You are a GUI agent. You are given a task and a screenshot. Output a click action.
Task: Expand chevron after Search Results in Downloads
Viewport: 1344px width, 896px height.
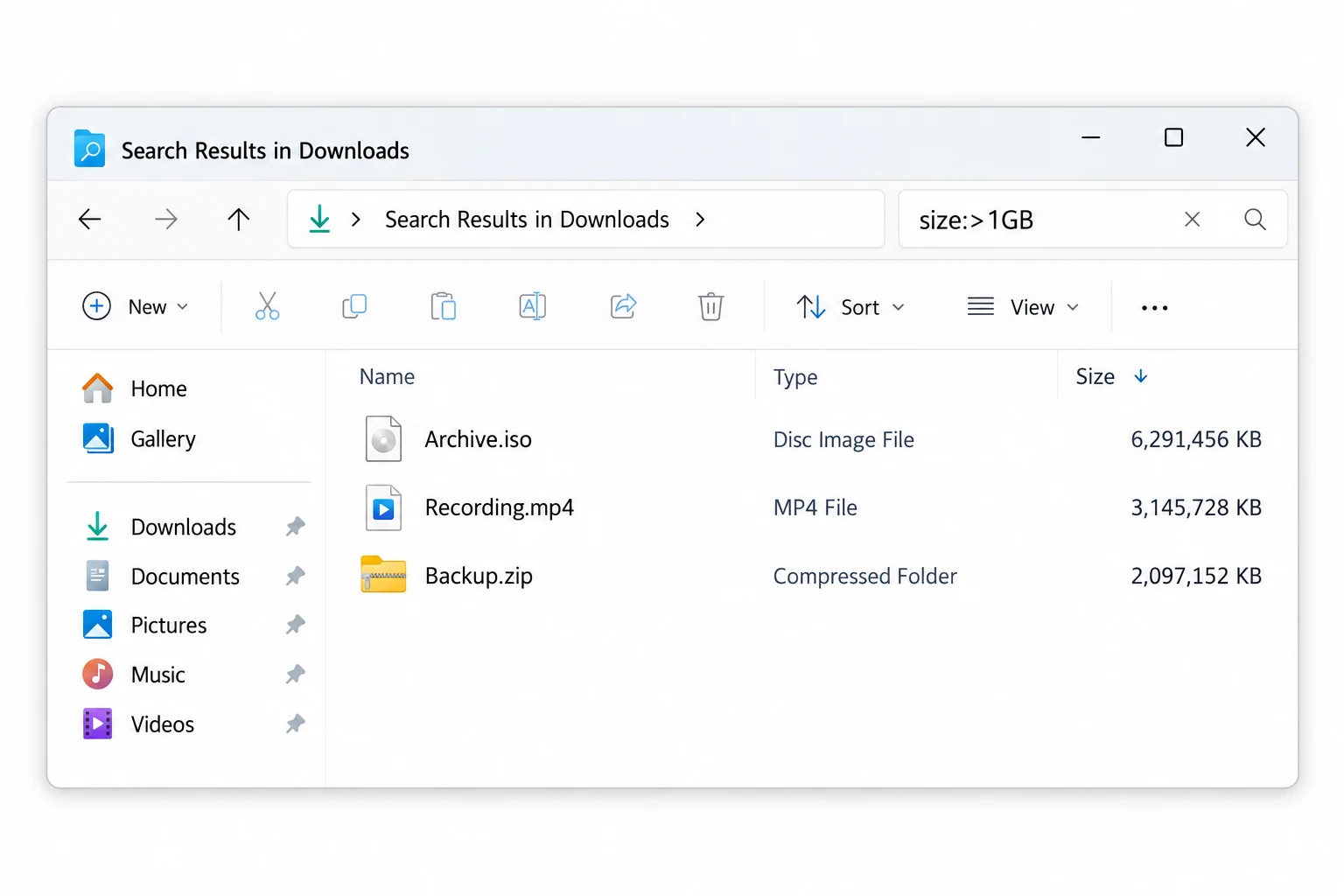coord(699,220)
